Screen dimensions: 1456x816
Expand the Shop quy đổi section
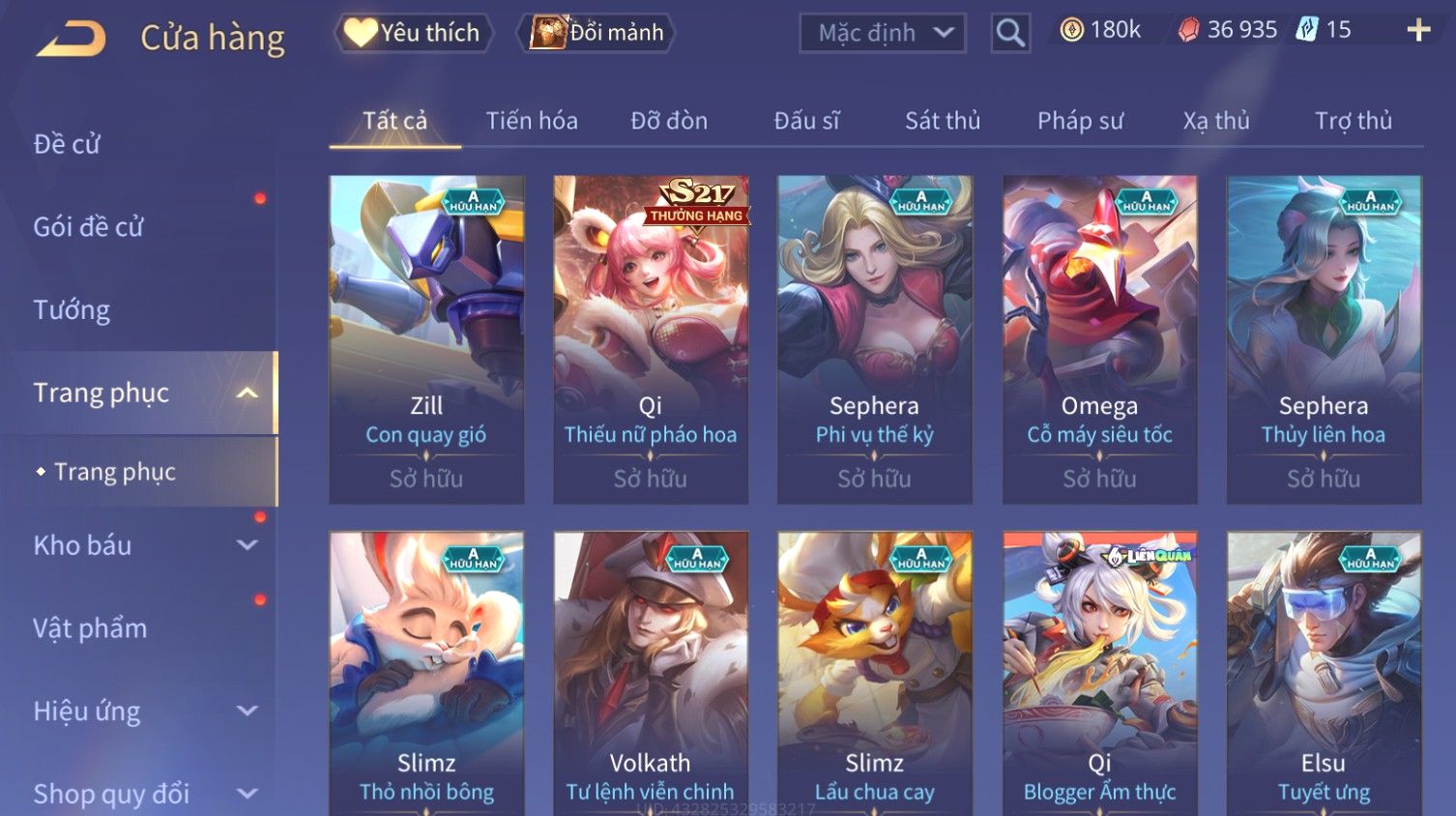coord(248,794)
